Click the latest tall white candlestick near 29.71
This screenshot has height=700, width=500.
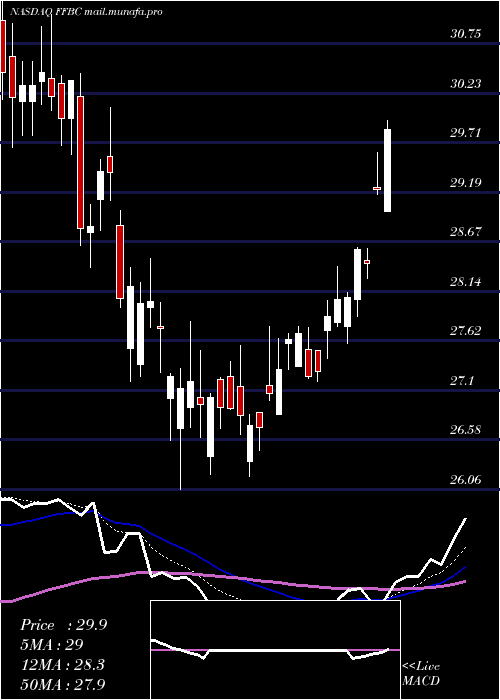point(388,170)
